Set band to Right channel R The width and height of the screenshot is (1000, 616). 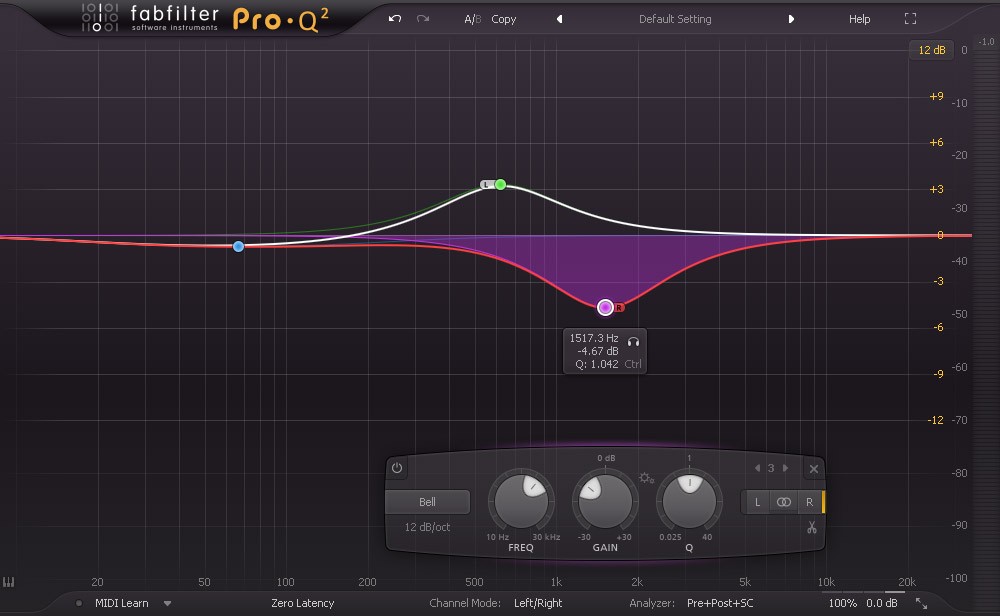click(809, 502)
